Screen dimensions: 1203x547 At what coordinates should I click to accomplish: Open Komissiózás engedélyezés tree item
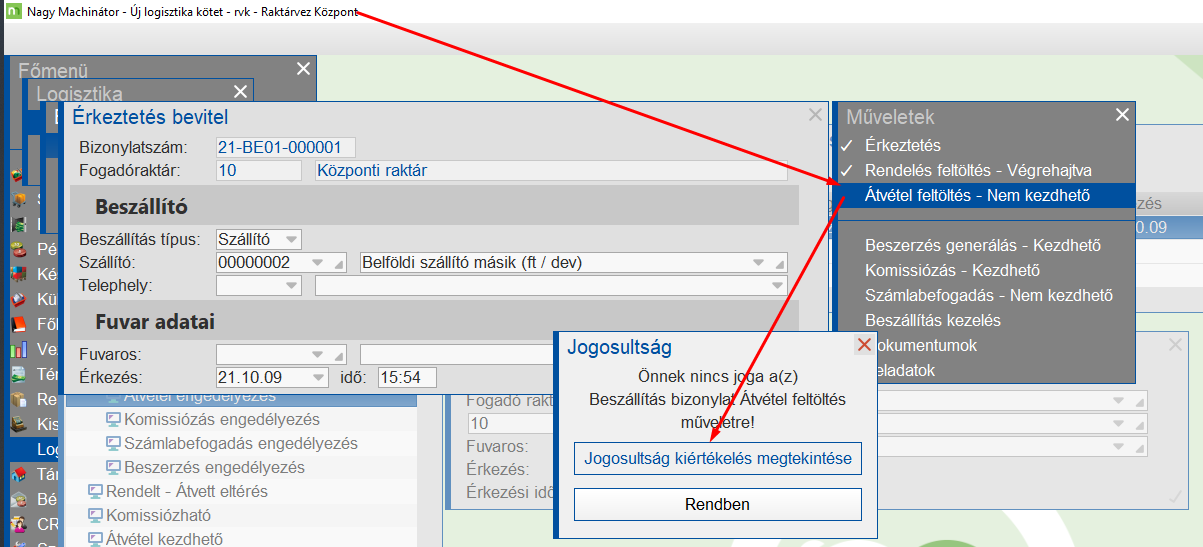222,420
